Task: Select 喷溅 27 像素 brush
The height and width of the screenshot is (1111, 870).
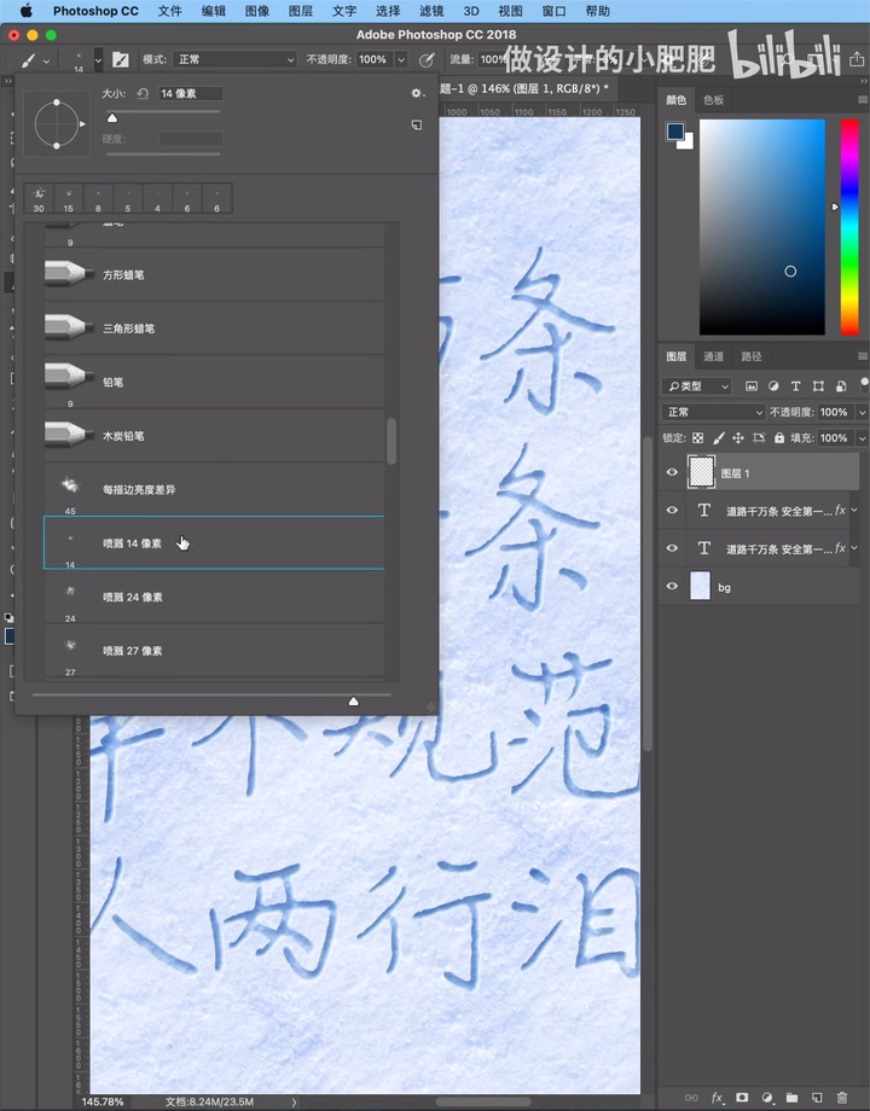Action: (x=214, y=651)
